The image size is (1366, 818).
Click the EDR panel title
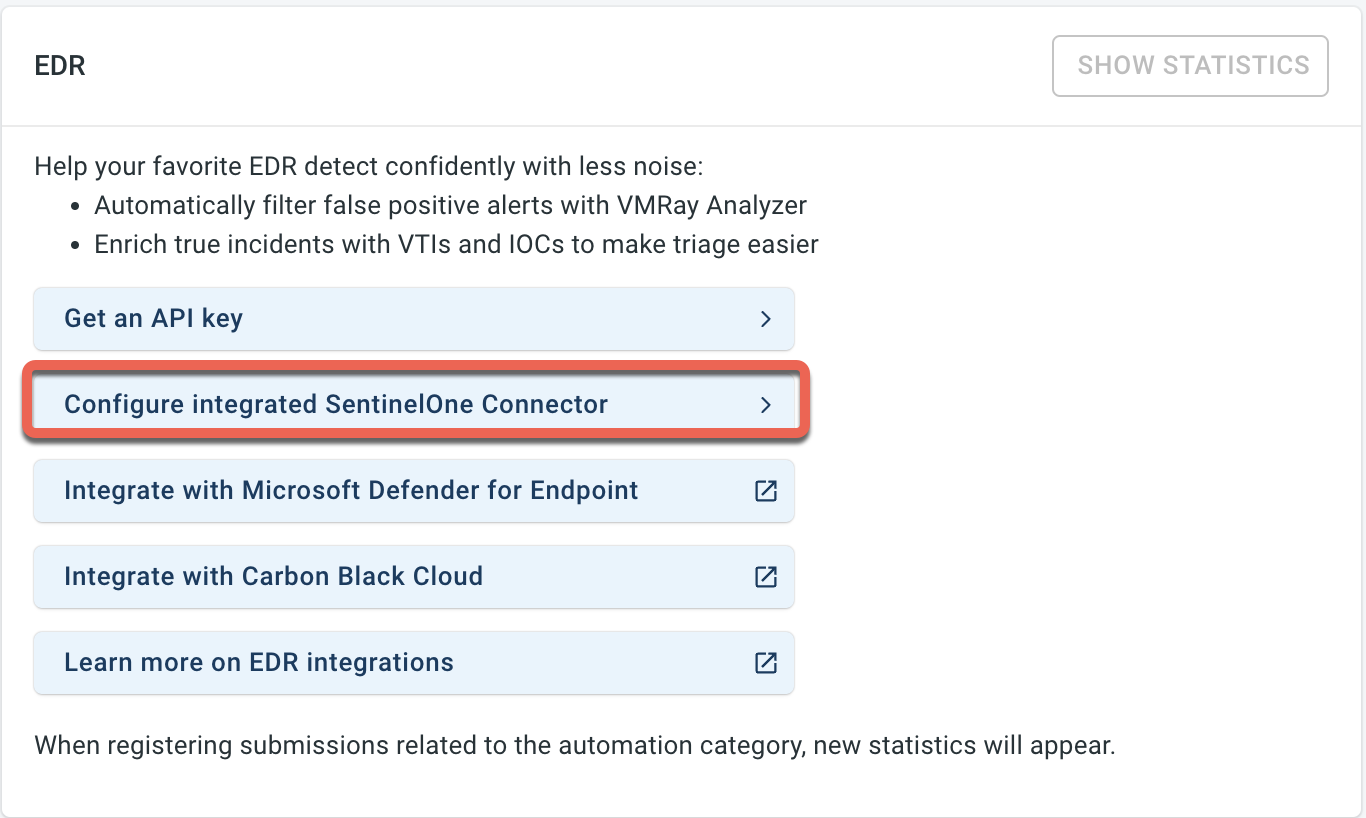[60, 66]
